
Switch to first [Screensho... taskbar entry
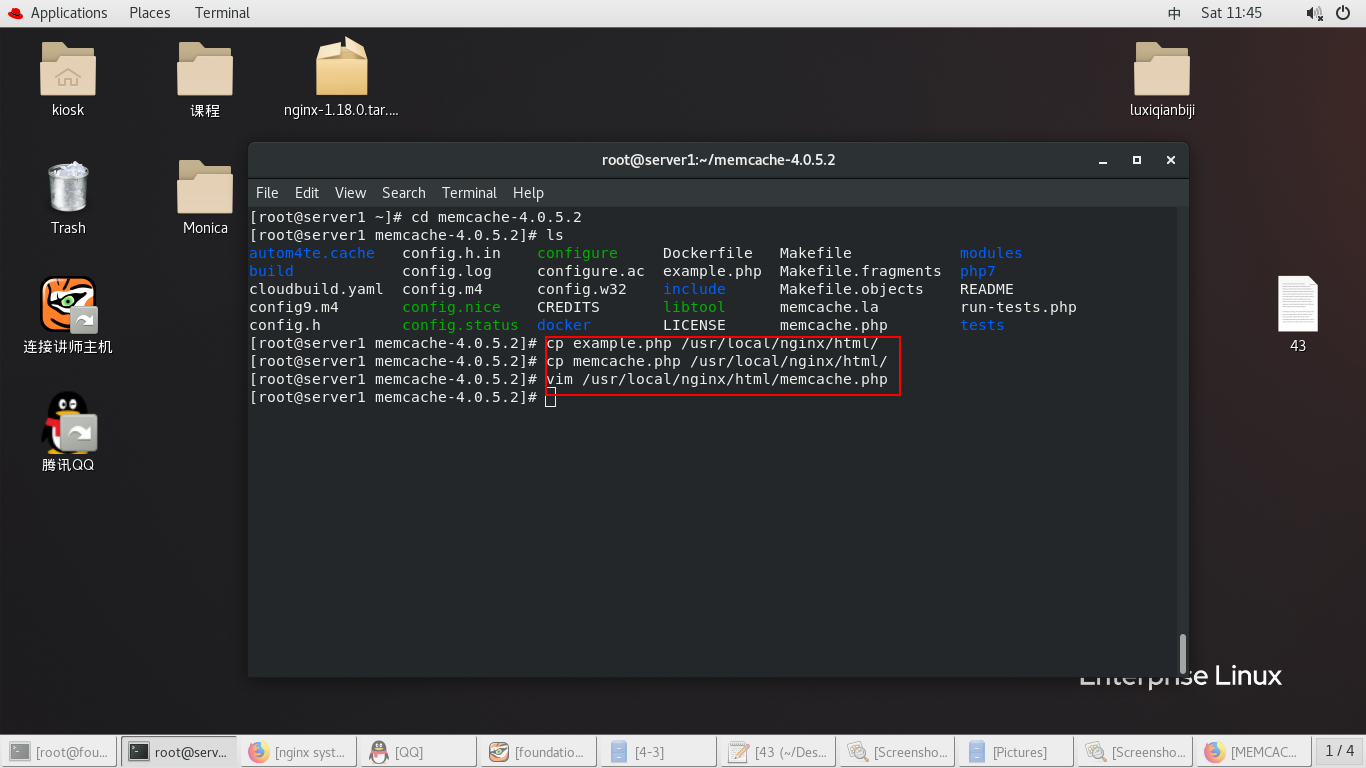tap(899, 751)
